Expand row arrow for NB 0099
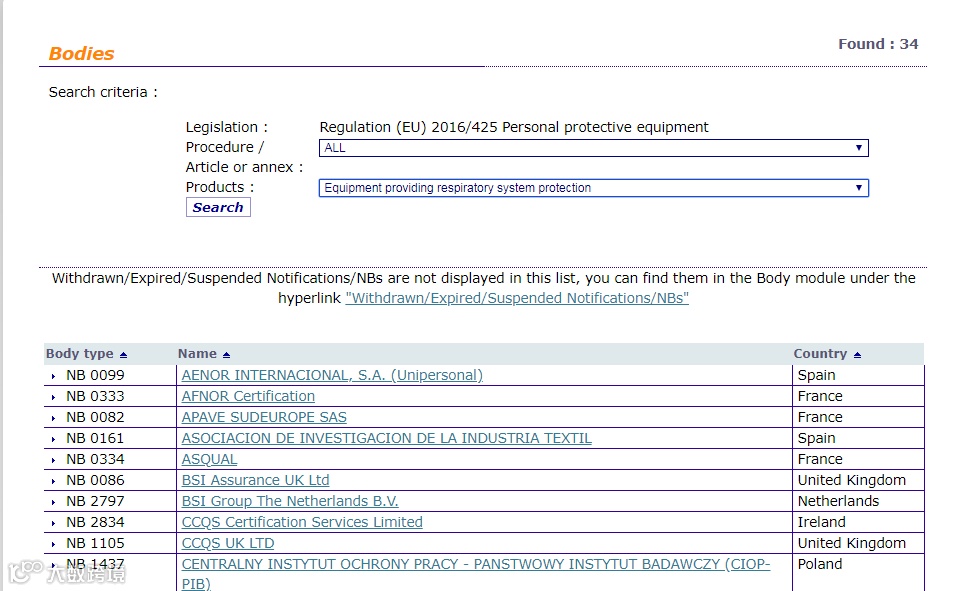Image resolution: width=960 pixels, height=591 pixels. (54, 376)
